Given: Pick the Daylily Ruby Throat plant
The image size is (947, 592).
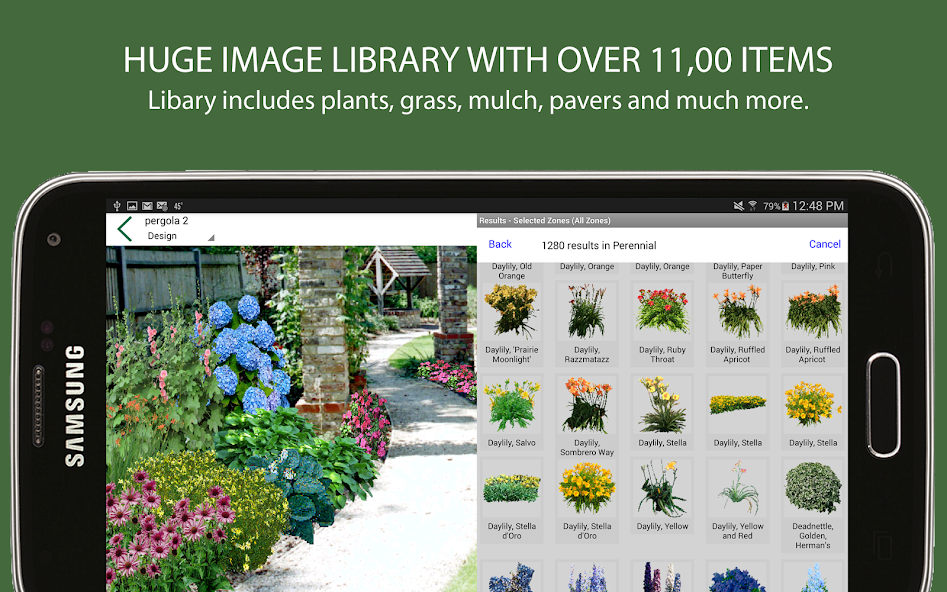Looking at the screenshot, I should click(x=662, y=310).
